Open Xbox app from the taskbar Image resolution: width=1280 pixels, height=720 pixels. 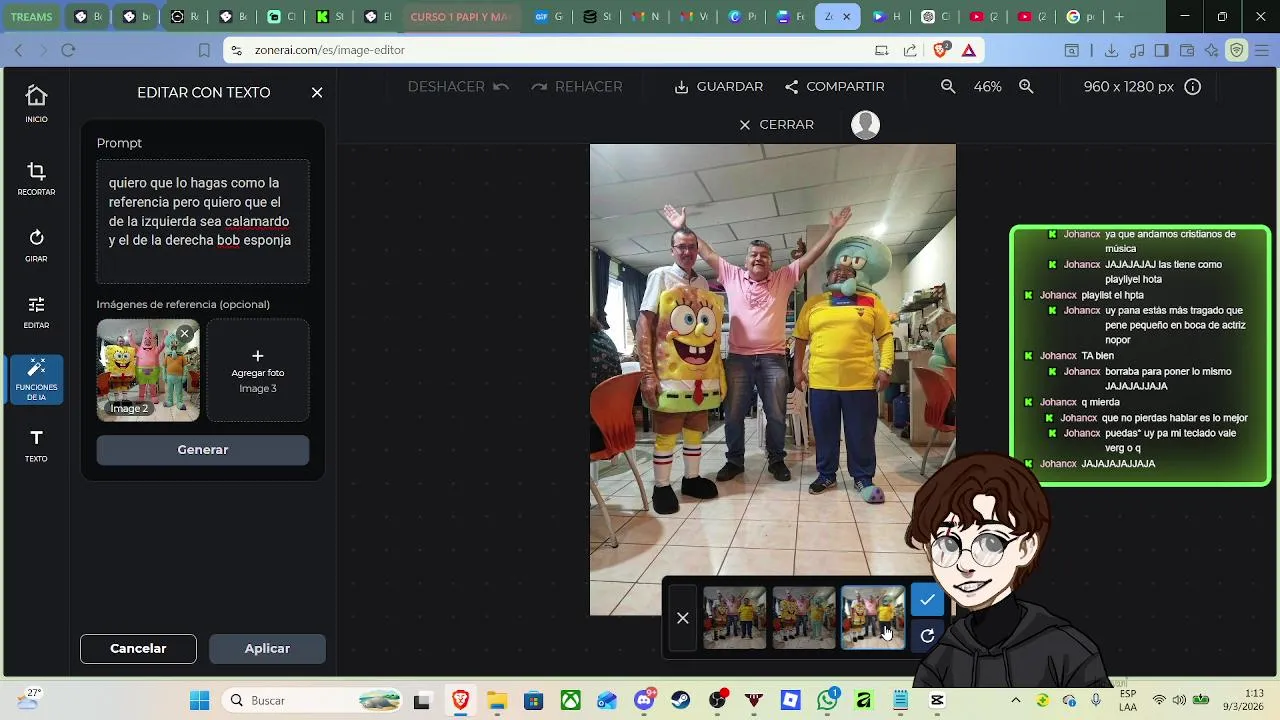(570, 700)
